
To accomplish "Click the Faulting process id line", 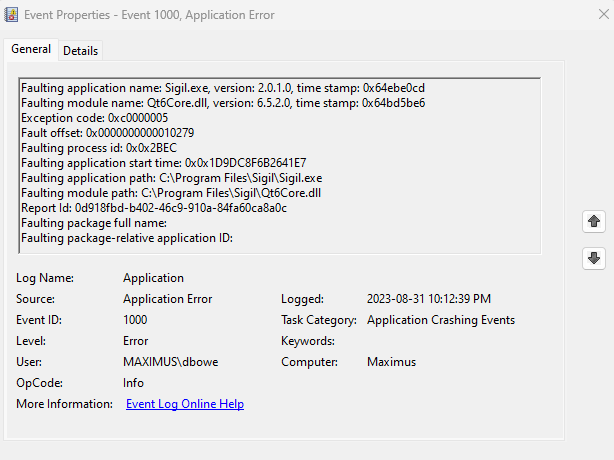I will coord(99,148).
